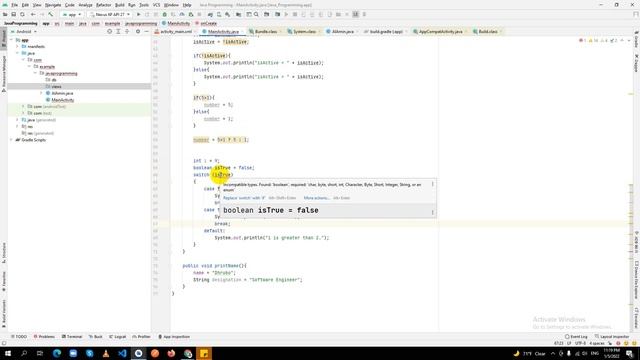Open the VCS menu
The image size is (640, 360).
156,5
